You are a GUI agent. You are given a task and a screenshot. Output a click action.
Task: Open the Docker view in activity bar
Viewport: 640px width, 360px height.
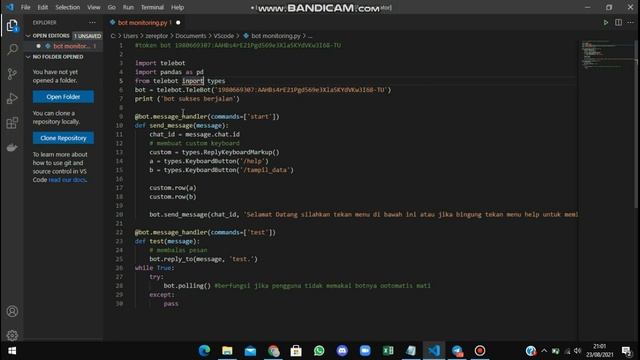point(12,147)
